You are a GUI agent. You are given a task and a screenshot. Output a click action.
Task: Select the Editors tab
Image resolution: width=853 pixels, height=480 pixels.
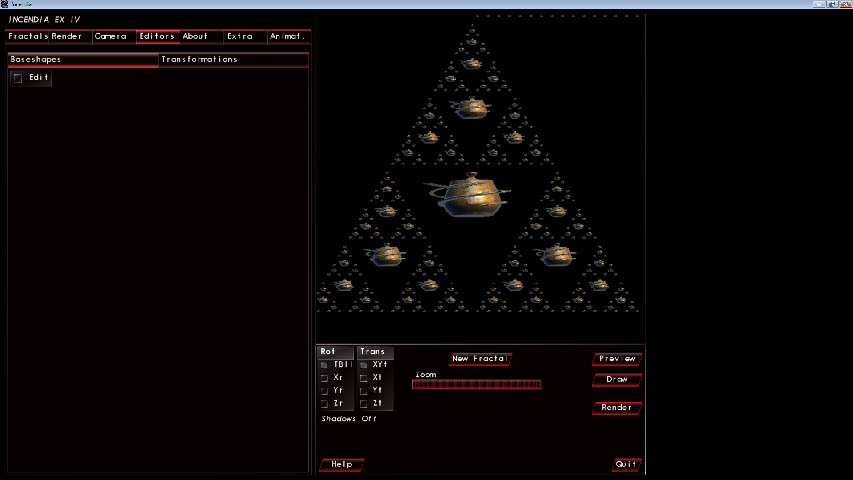tap(158, 36)
